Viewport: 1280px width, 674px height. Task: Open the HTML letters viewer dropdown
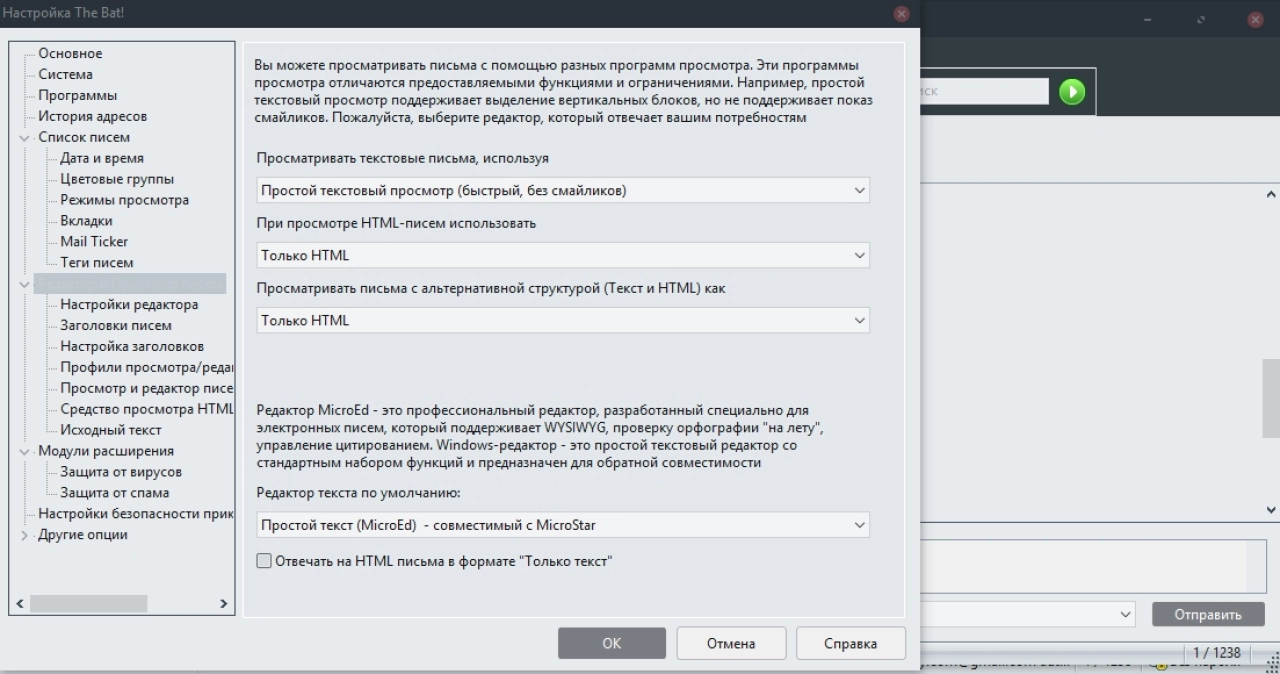click(563, 255)
